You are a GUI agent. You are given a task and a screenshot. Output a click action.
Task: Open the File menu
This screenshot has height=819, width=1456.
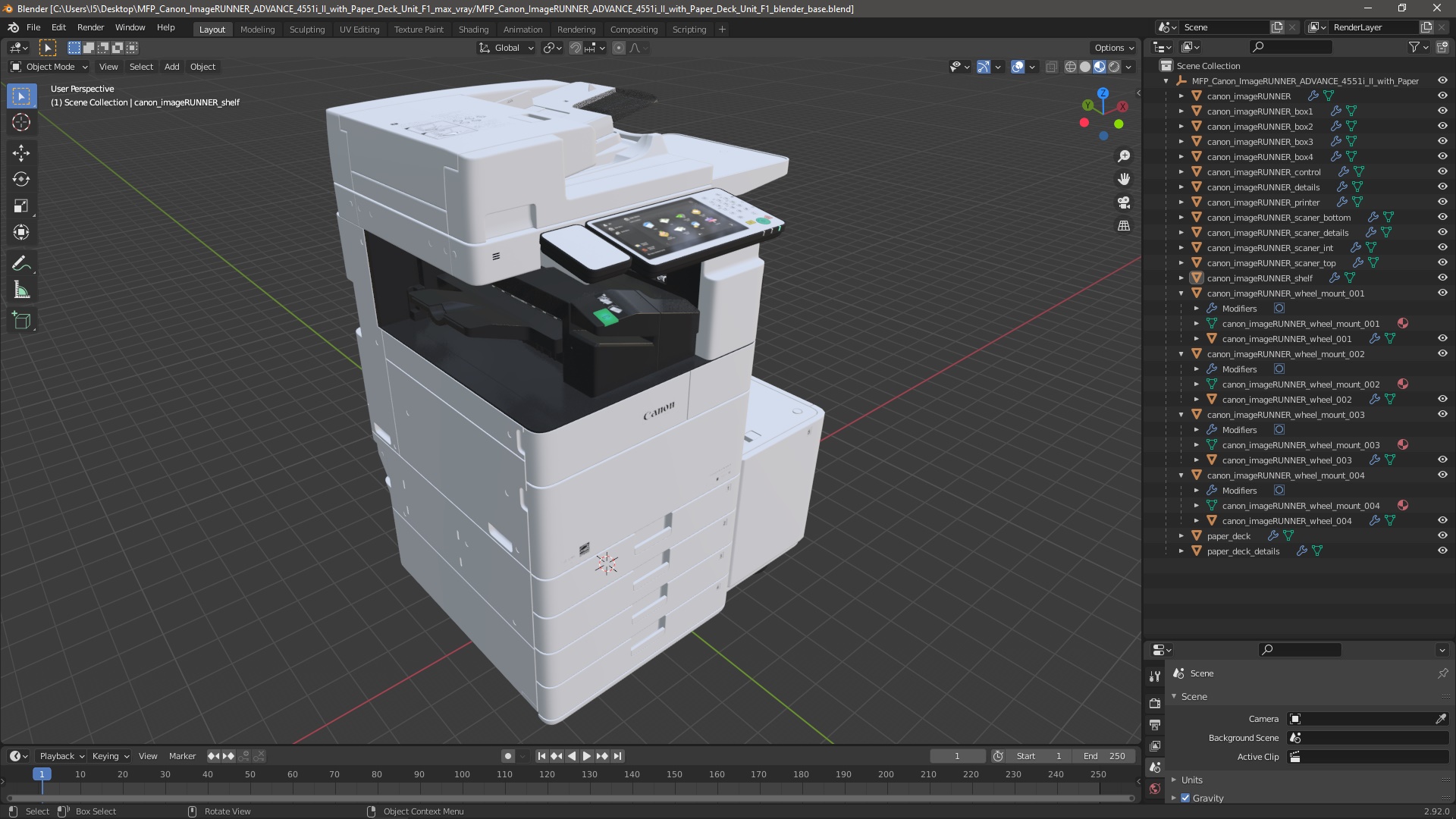click(x=33, y=27)
